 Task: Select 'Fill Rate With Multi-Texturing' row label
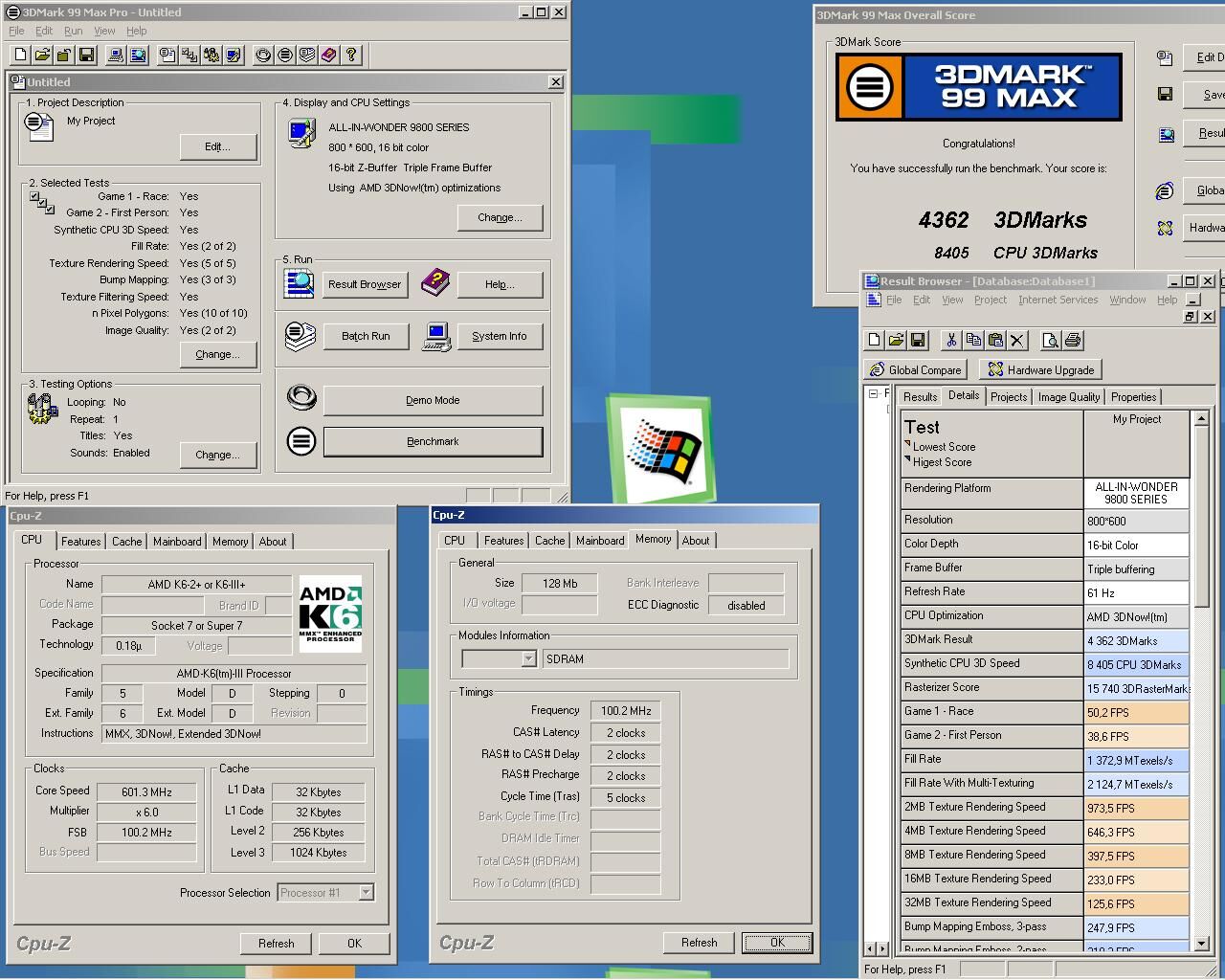[991, 784]
